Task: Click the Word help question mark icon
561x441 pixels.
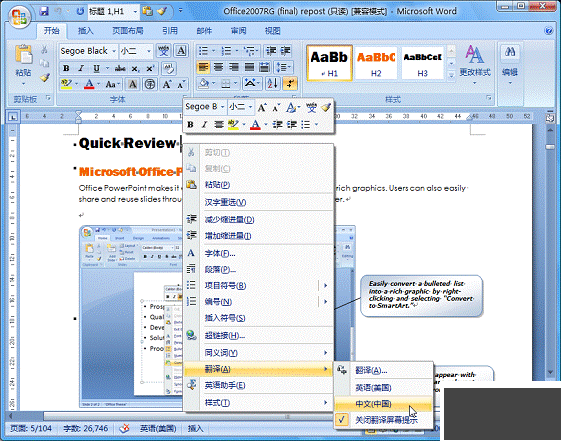Action: point(548,30)
